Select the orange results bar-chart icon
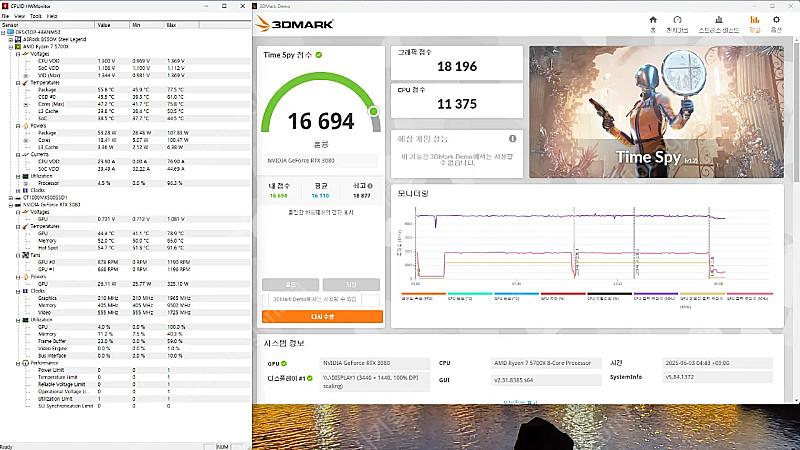This screenshot has width=800, height=450. [x=755, y=20]
